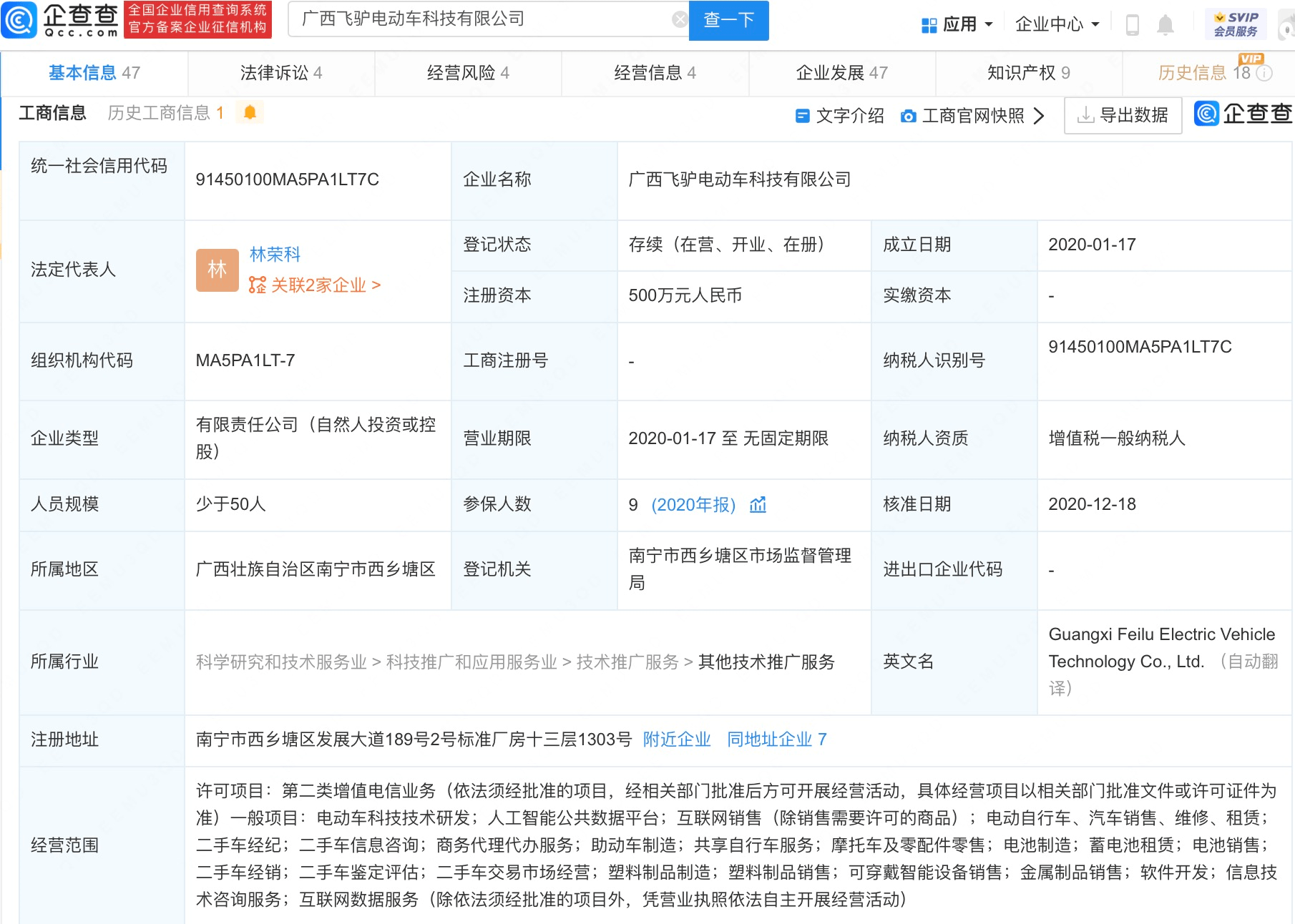
Task: Select establishment date 2020-01-17 beside 成立日期
Action: point(1092,245)
